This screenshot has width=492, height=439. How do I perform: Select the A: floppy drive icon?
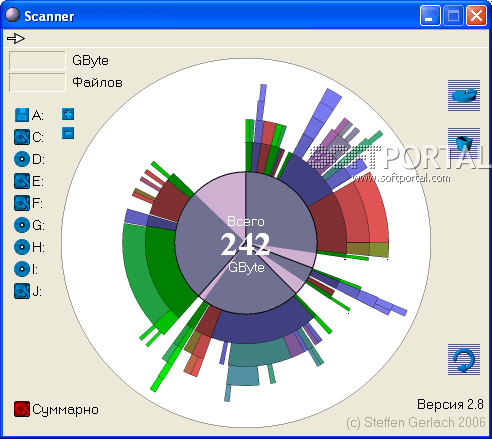22,115
